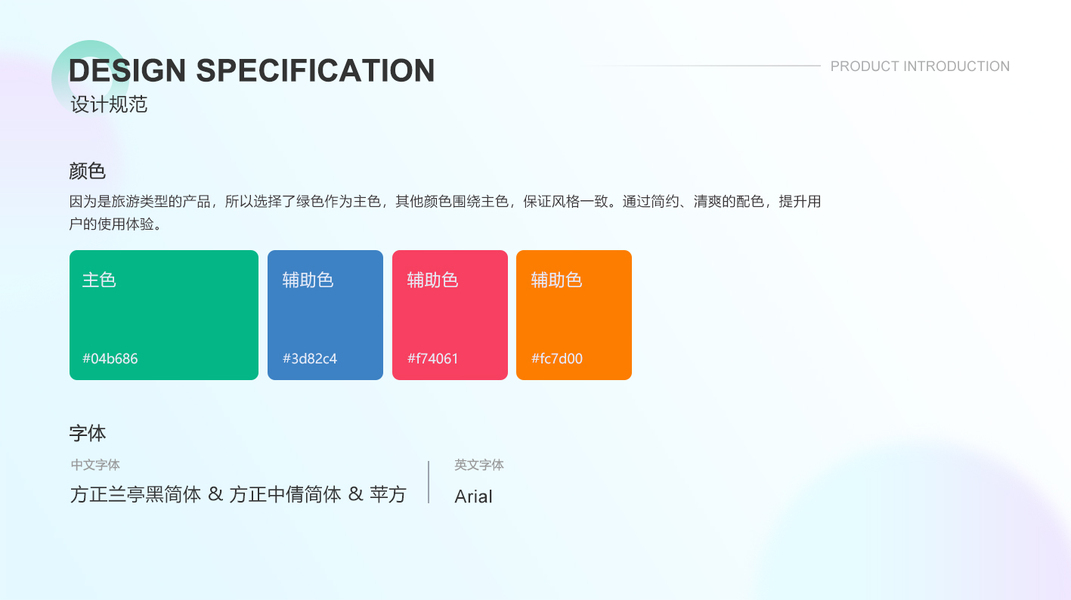Click the #fc7d00 hex code text
This screenshot has height=600, width=1071.
(557, 359)
